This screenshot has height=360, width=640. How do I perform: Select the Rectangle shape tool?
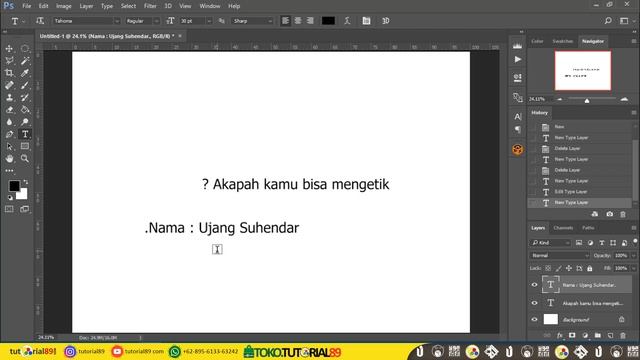pyautogui.click(x=25, y=147)
